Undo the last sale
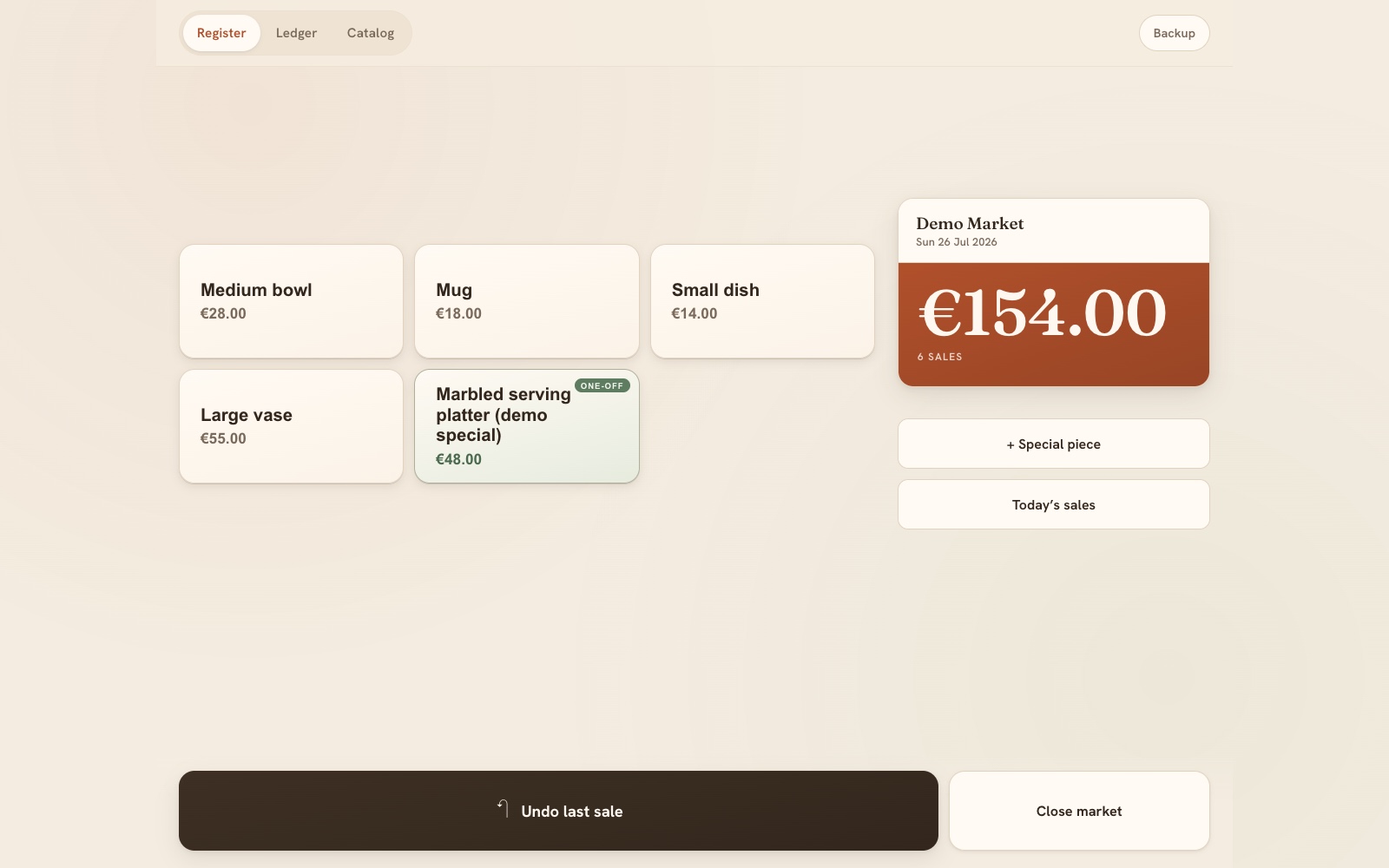The width and height of the screenshot is (1389, 868). (x=558, y=811)
